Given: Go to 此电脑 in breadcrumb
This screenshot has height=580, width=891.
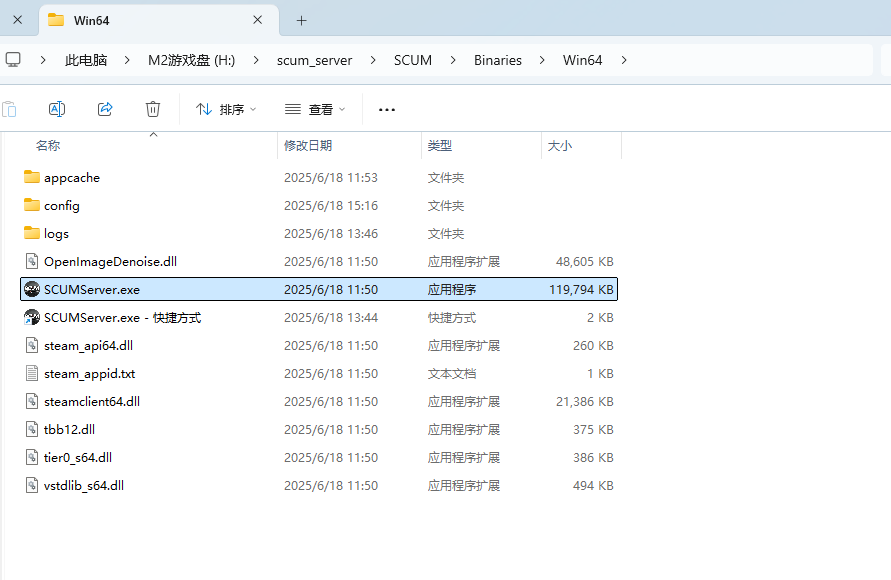Looking at the screenshot, I should (x=86, y=60).
